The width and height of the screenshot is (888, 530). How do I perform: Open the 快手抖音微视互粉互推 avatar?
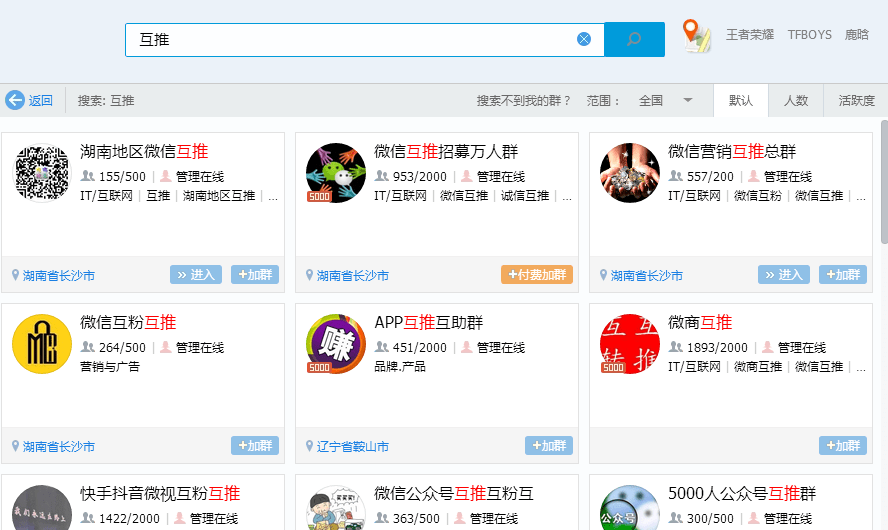point(42,508)
